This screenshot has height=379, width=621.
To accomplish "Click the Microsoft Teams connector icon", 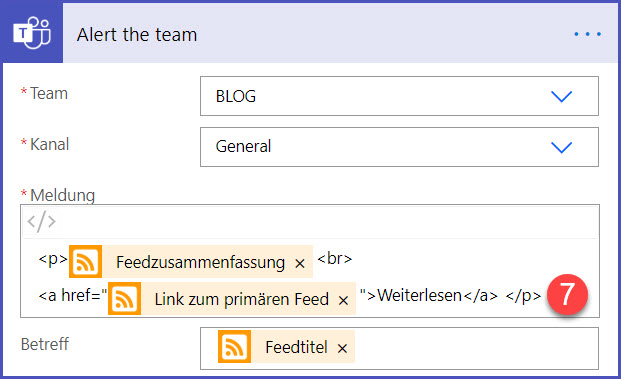I will (32, 33).
